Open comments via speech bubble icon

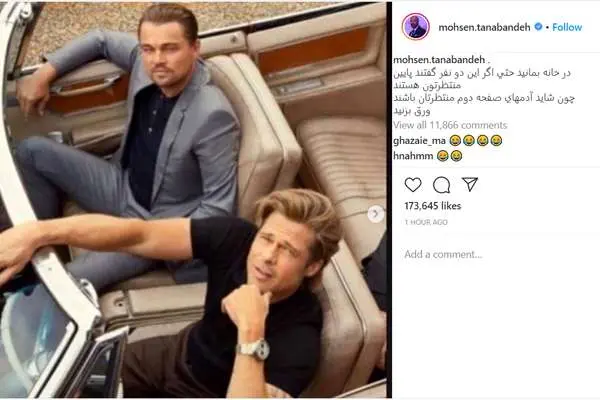coord(441,185)
